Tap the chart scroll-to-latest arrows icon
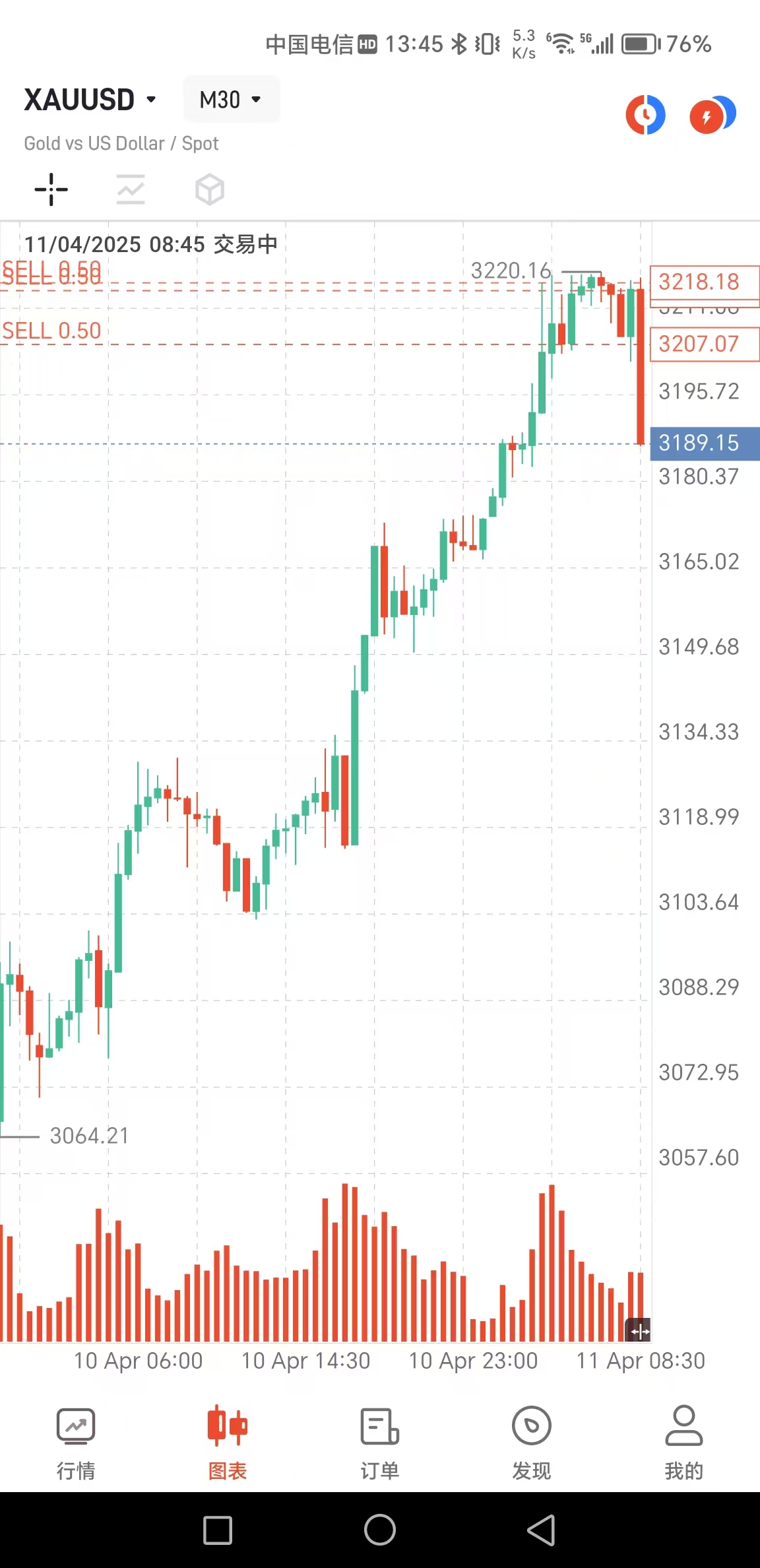This screenshot has height=1568, width=760. pos(639,1330)
